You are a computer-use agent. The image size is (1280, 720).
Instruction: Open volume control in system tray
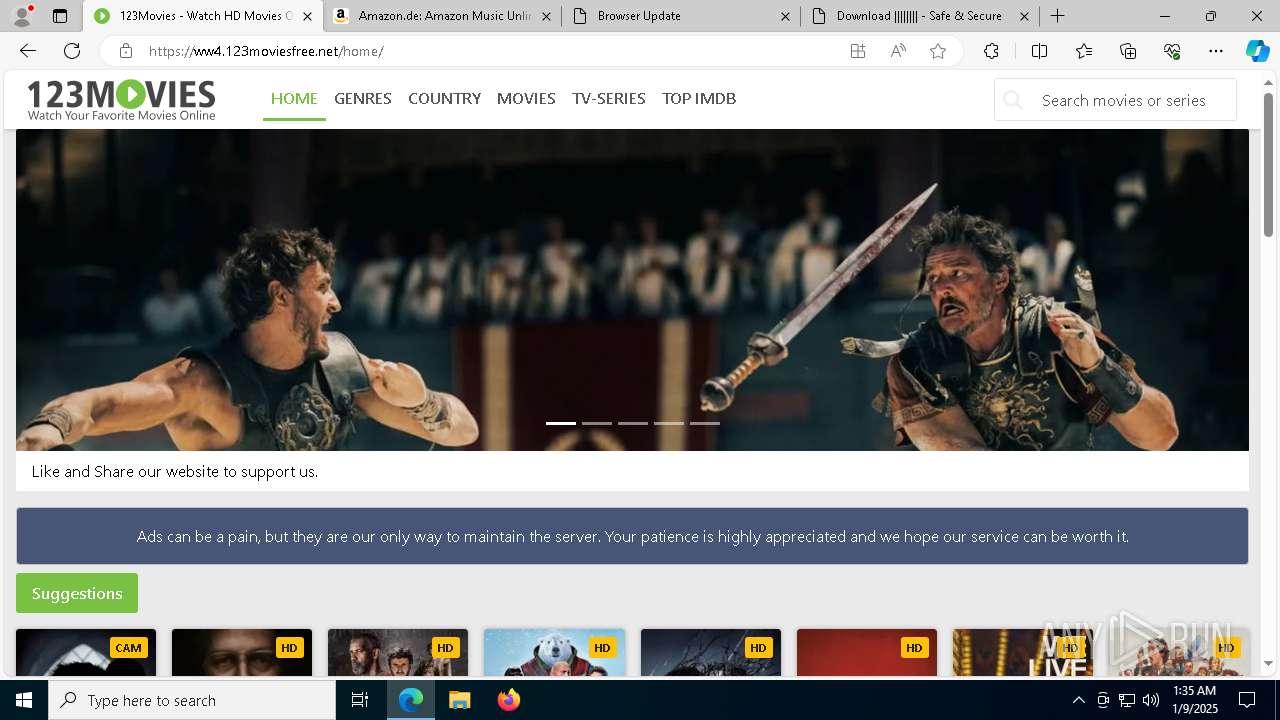pyautogui.click(x=1151, y=700)
